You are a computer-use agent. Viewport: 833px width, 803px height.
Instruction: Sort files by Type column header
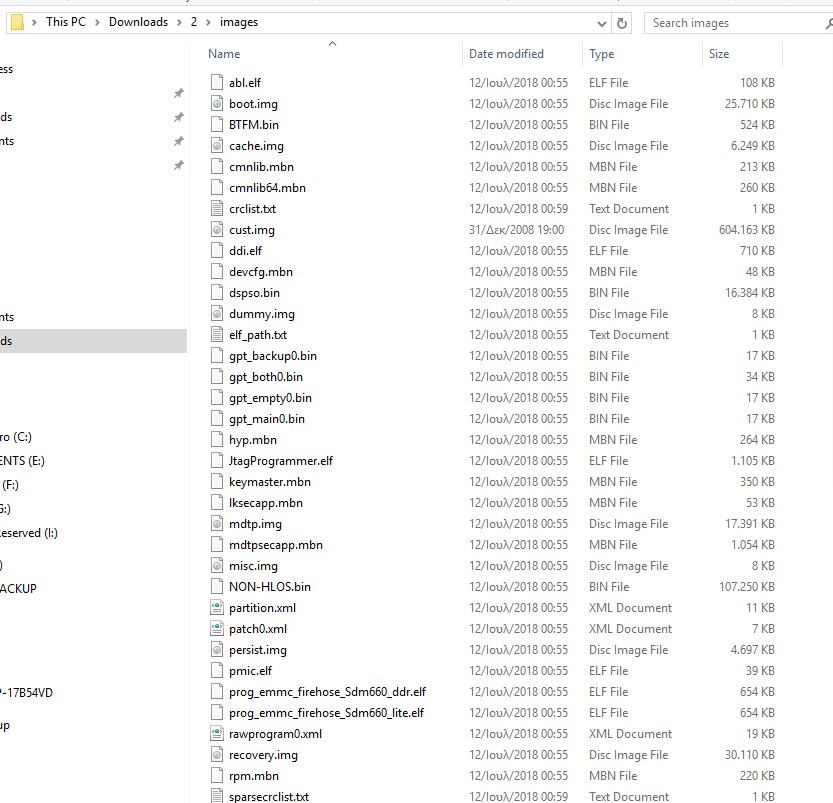coord(602,54)
